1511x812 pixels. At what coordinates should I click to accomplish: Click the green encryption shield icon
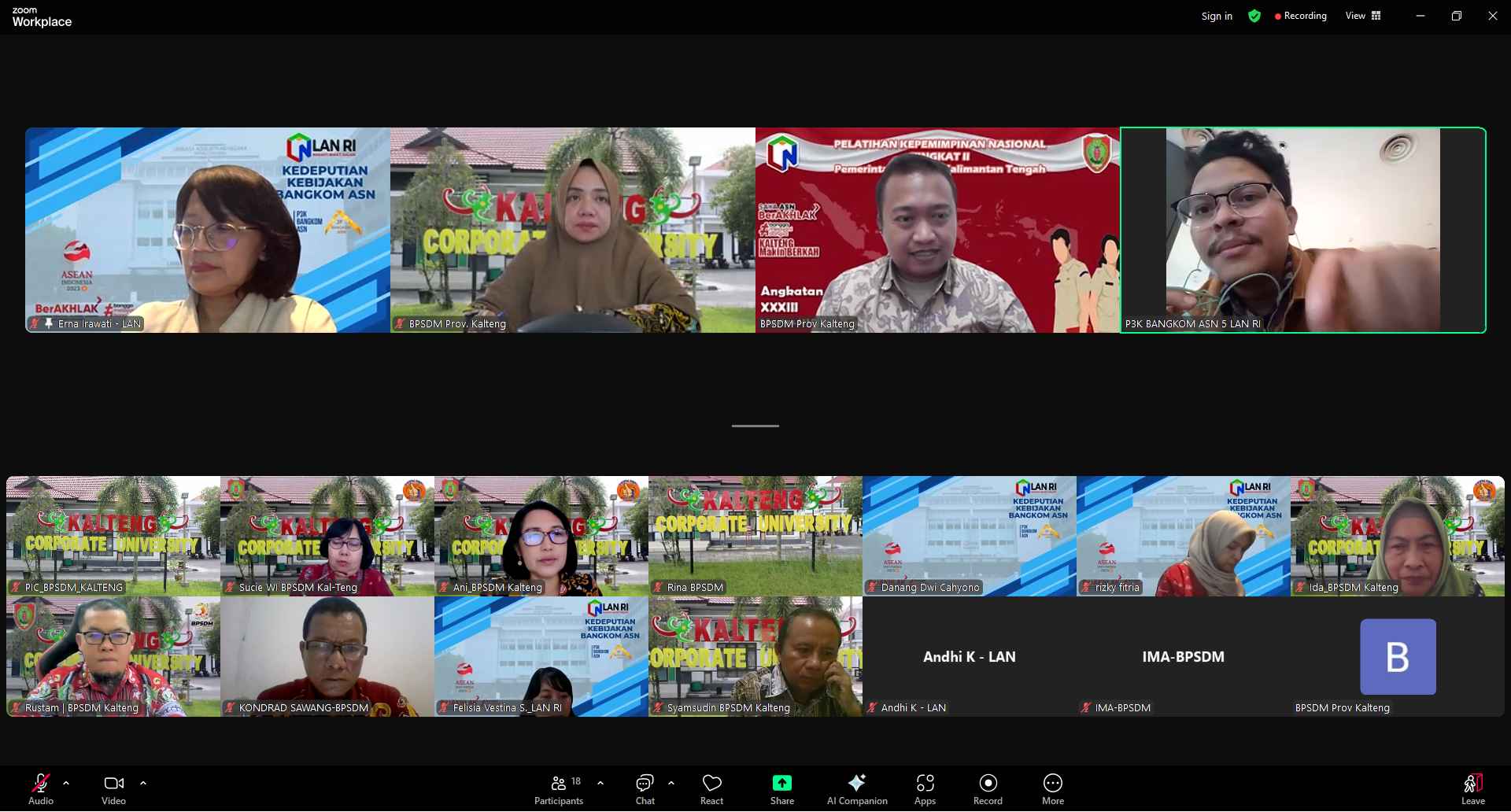tap(1254, 16)
